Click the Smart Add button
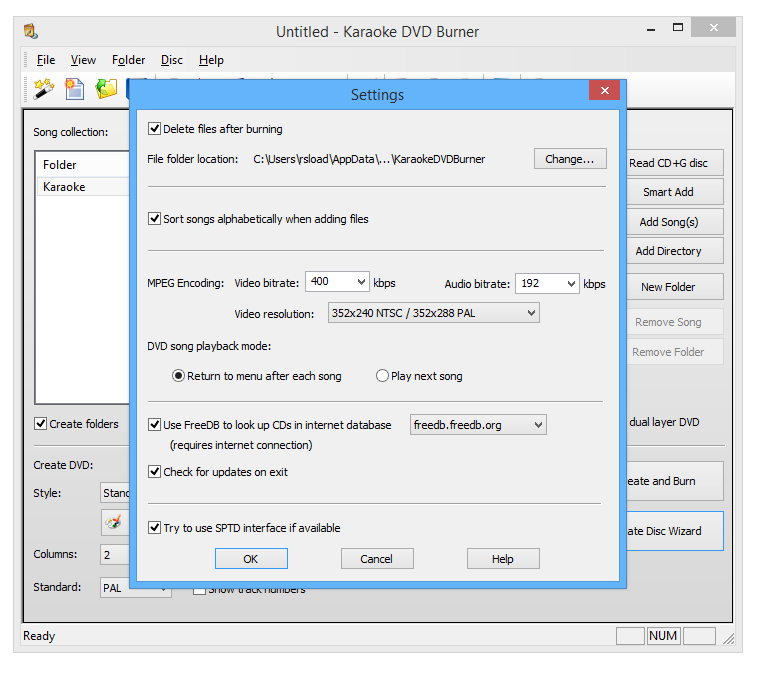 (674, 192)
